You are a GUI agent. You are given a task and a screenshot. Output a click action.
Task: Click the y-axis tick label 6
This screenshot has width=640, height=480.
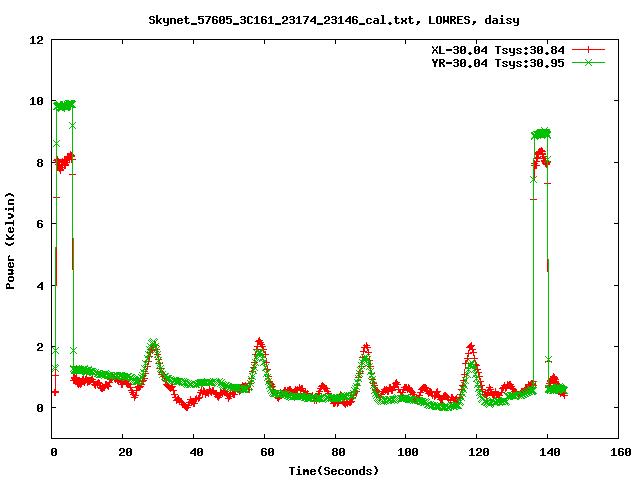(x=40, y=224)
